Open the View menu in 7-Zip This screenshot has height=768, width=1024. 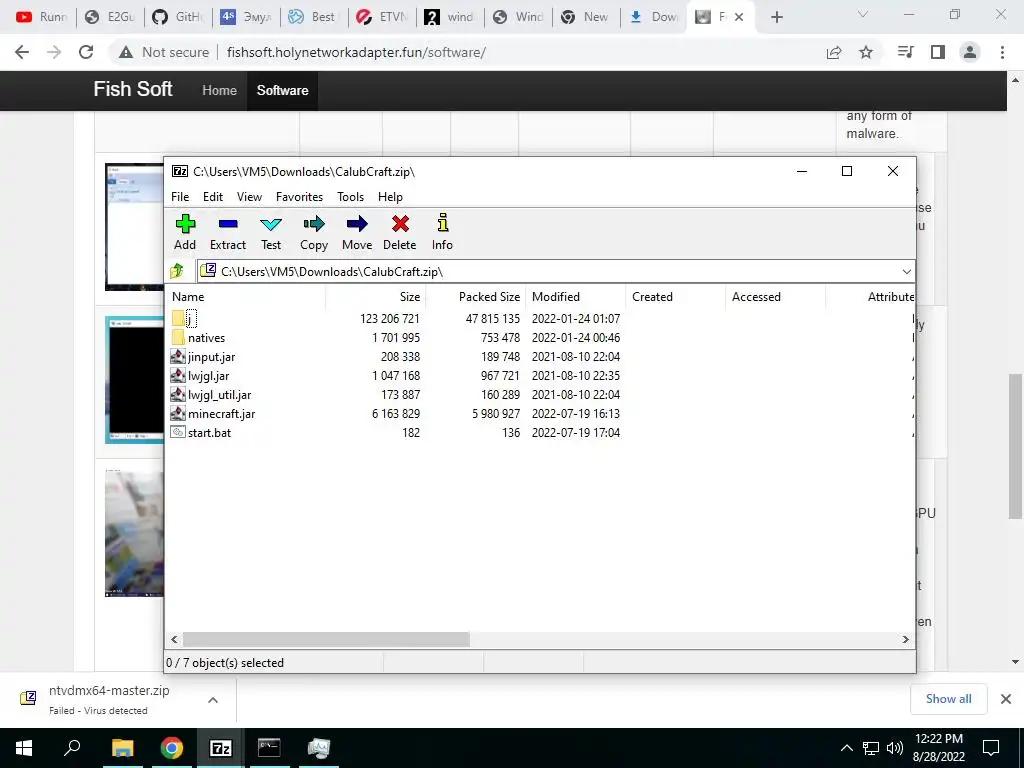pos(249,197)
